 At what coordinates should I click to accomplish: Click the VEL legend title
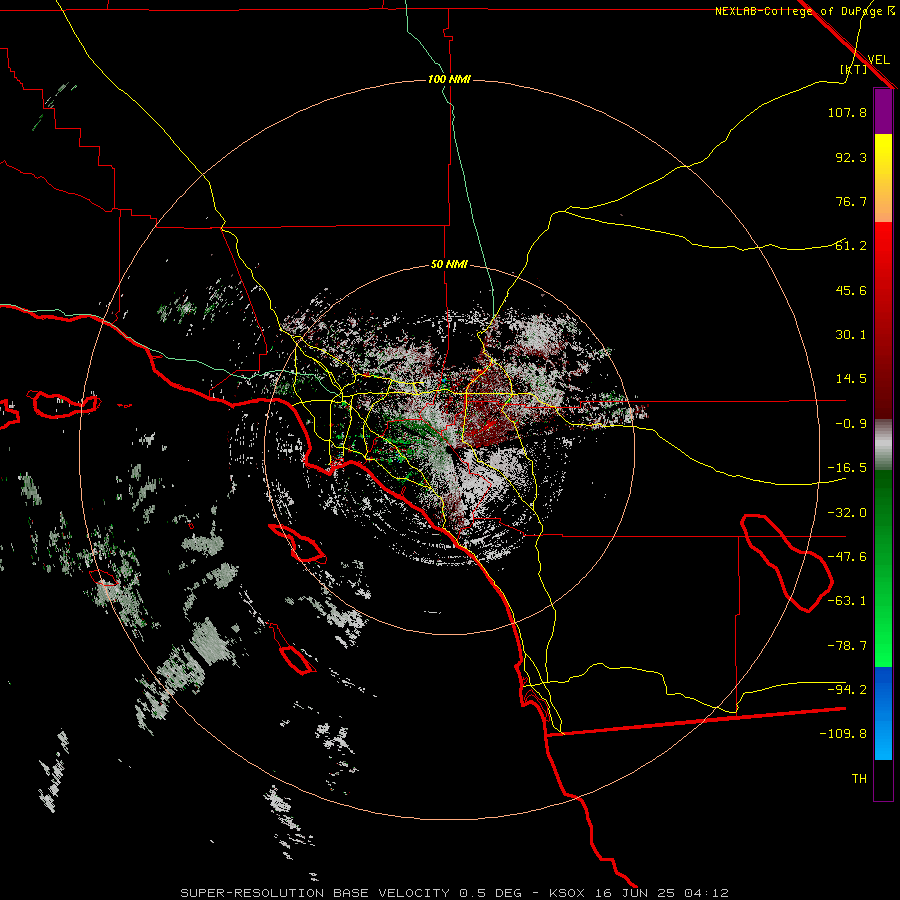click(878, 59)
